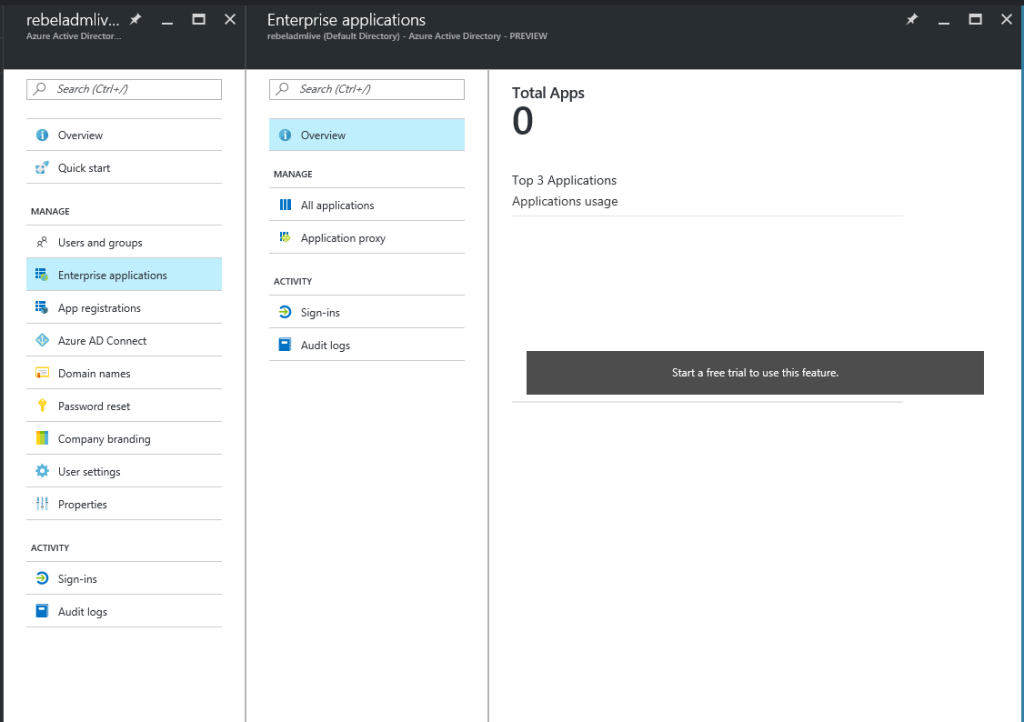Select the Domain names icon
The image size is (1024, 722).
click(40, 372)
